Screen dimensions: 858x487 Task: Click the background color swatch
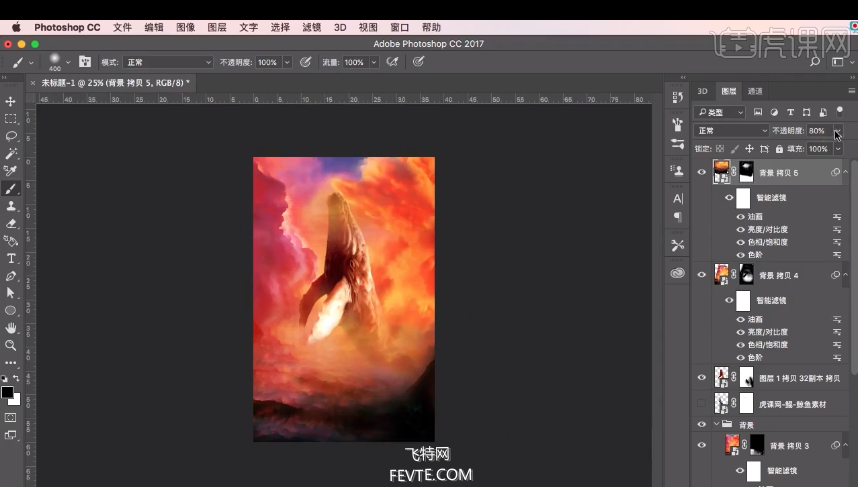(16, 401)
